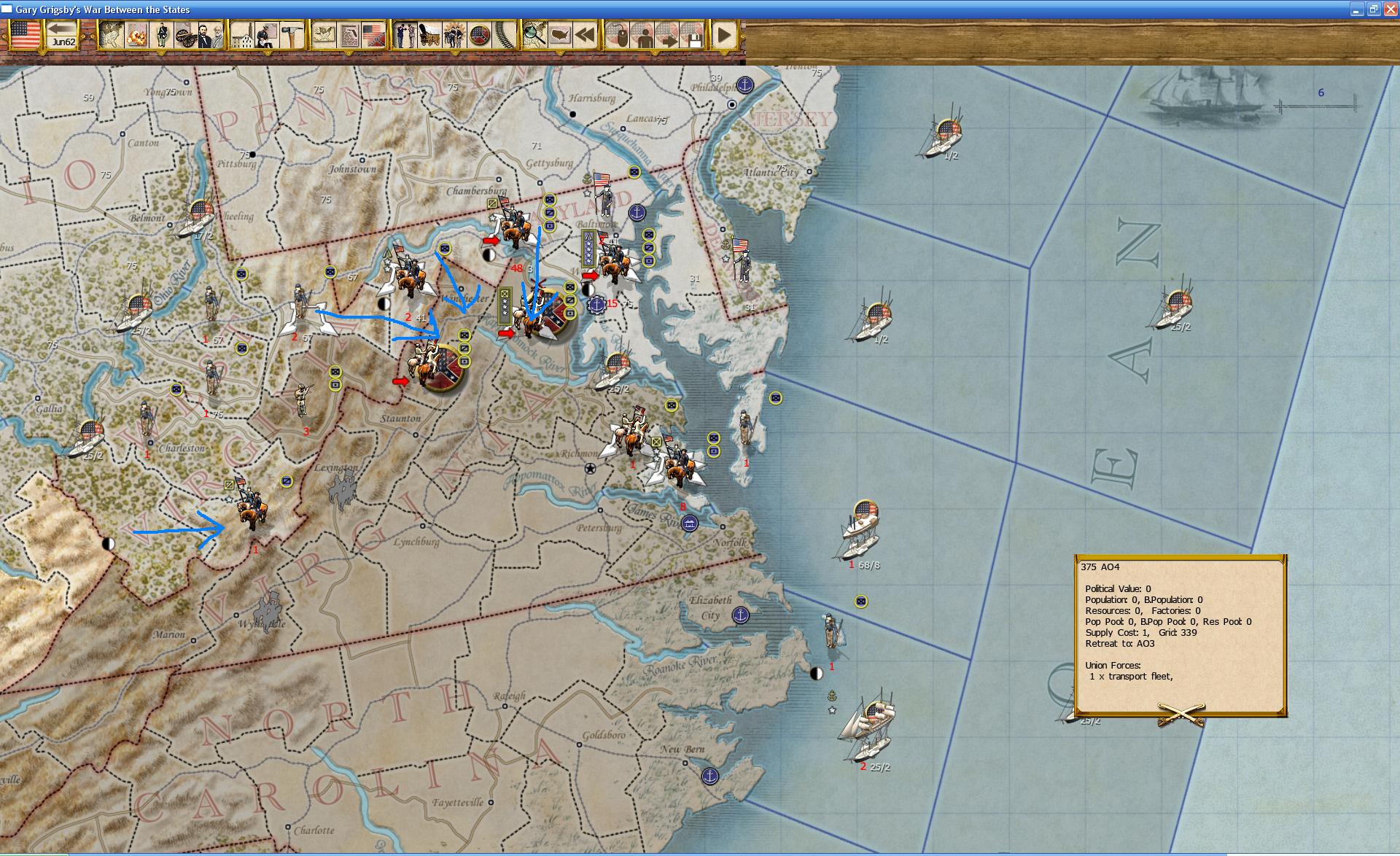Click the gray USA outline map icon
The image size is (1400, 856).
coord(560,35)
